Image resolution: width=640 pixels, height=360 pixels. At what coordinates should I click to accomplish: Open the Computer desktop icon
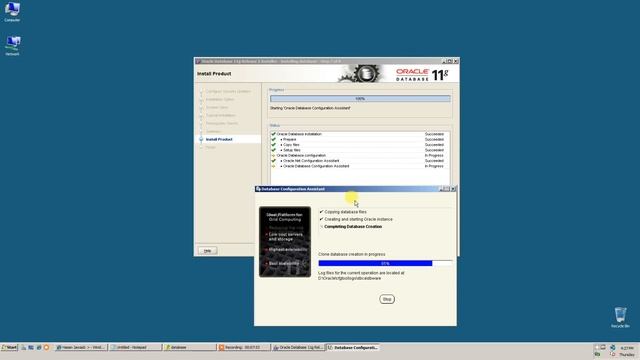[x=12, y=12]
